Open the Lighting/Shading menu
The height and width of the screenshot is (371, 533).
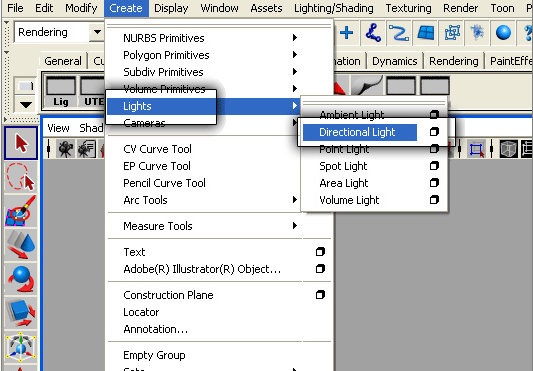click(x=333, y=8)
